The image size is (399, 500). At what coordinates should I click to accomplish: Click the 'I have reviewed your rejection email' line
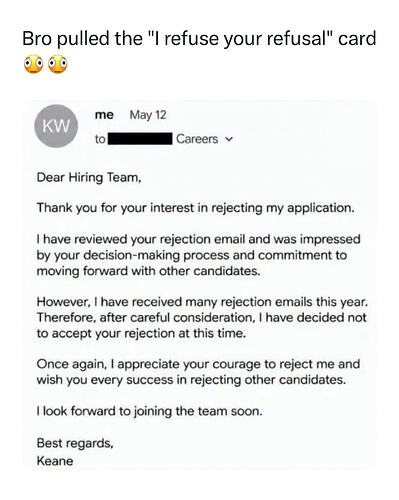[x=198, y=239]
